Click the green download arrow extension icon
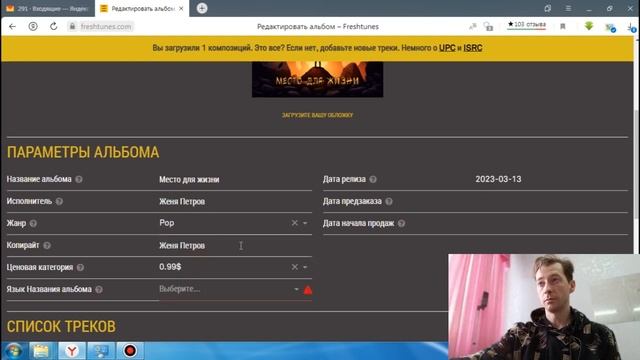This screenshot has width=640, height=360. pos(589,26)
